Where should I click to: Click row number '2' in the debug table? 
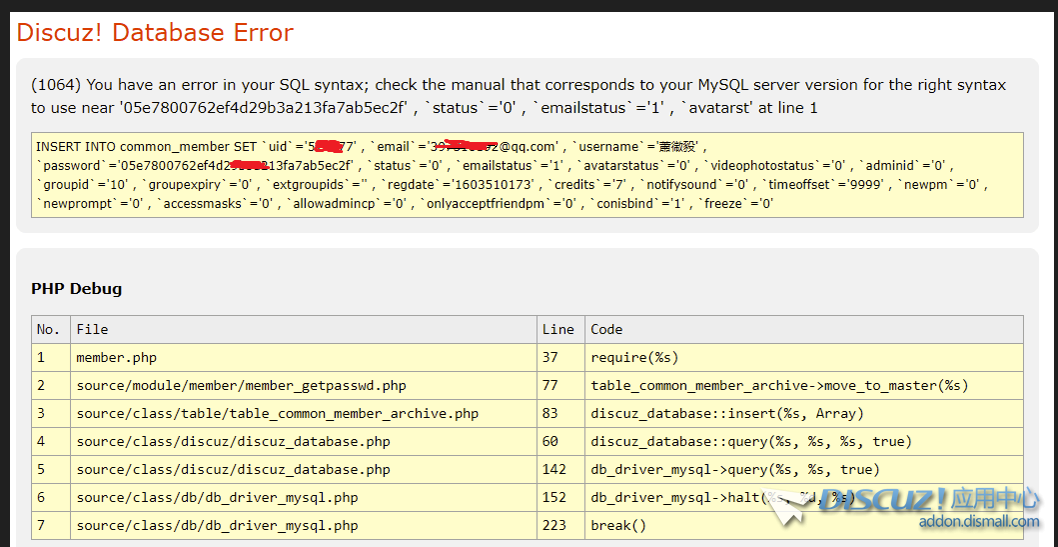(x=51, y=386)
